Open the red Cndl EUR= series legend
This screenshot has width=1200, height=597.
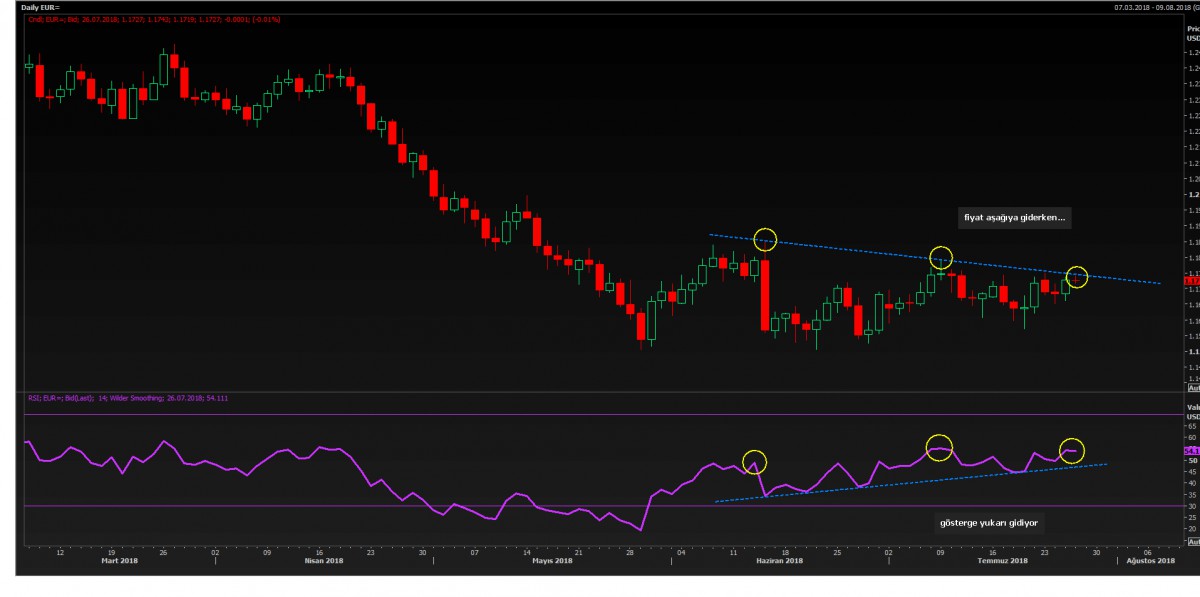pyautogui.click(x=140, y=18)
